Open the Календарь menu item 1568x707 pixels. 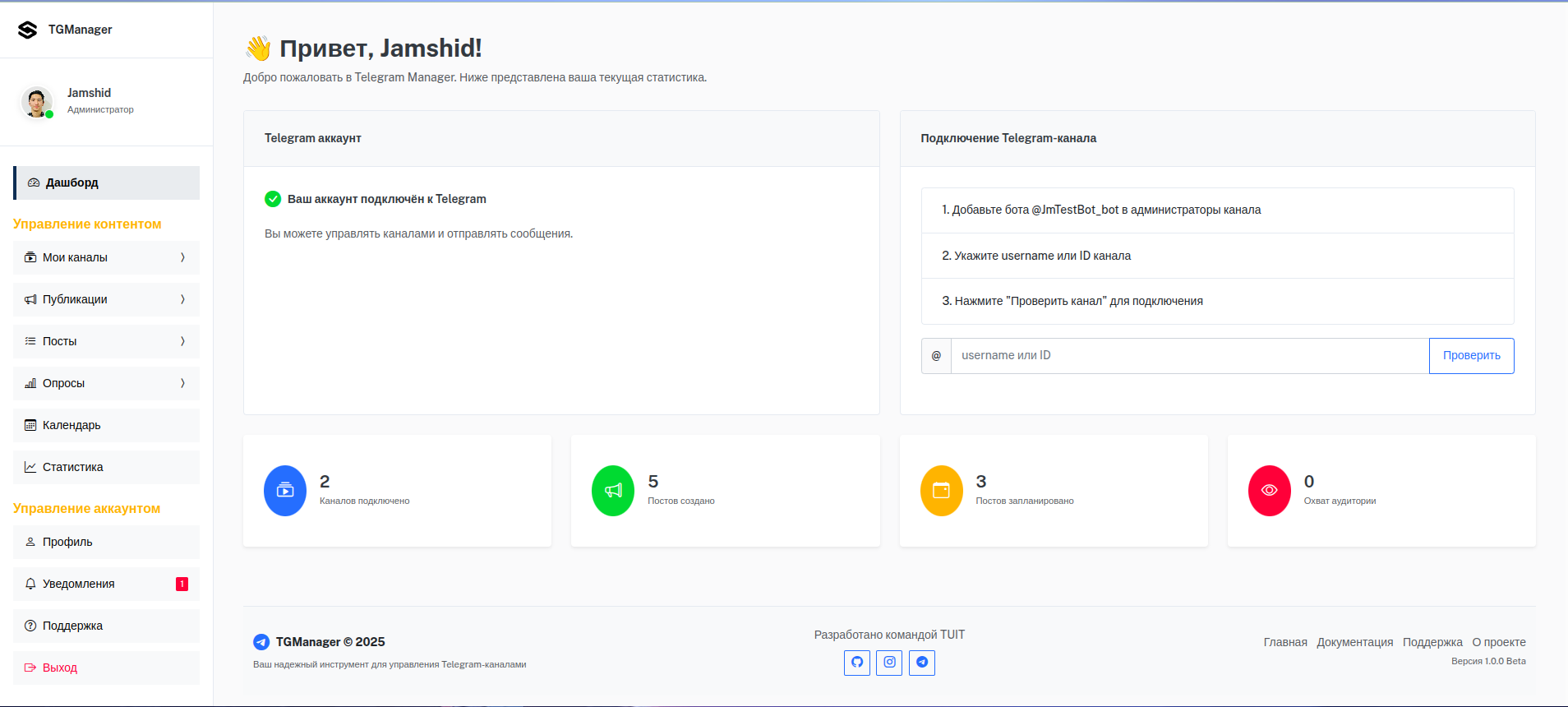click(106, 425)
